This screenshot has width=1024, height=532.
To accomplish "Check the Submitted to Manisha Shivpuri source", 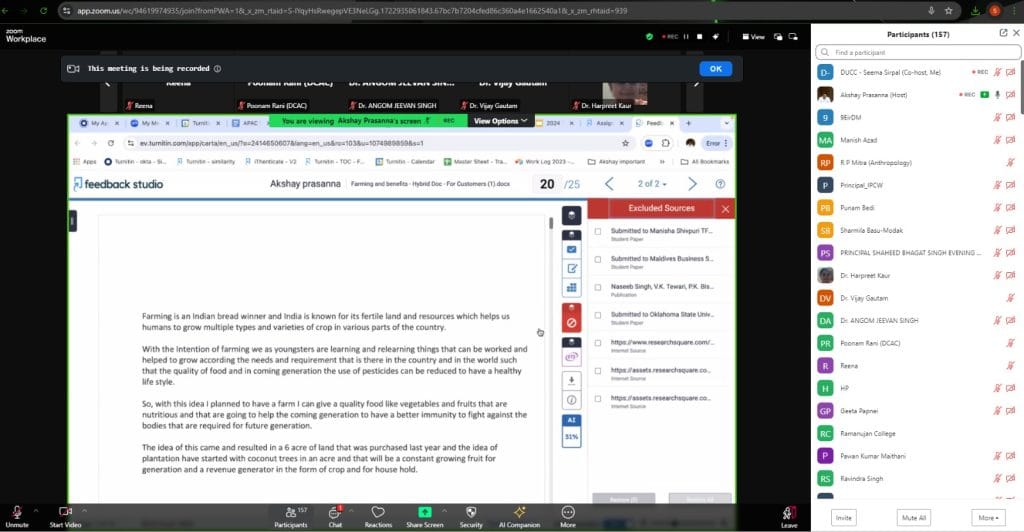I will click(x=598, y=231).
